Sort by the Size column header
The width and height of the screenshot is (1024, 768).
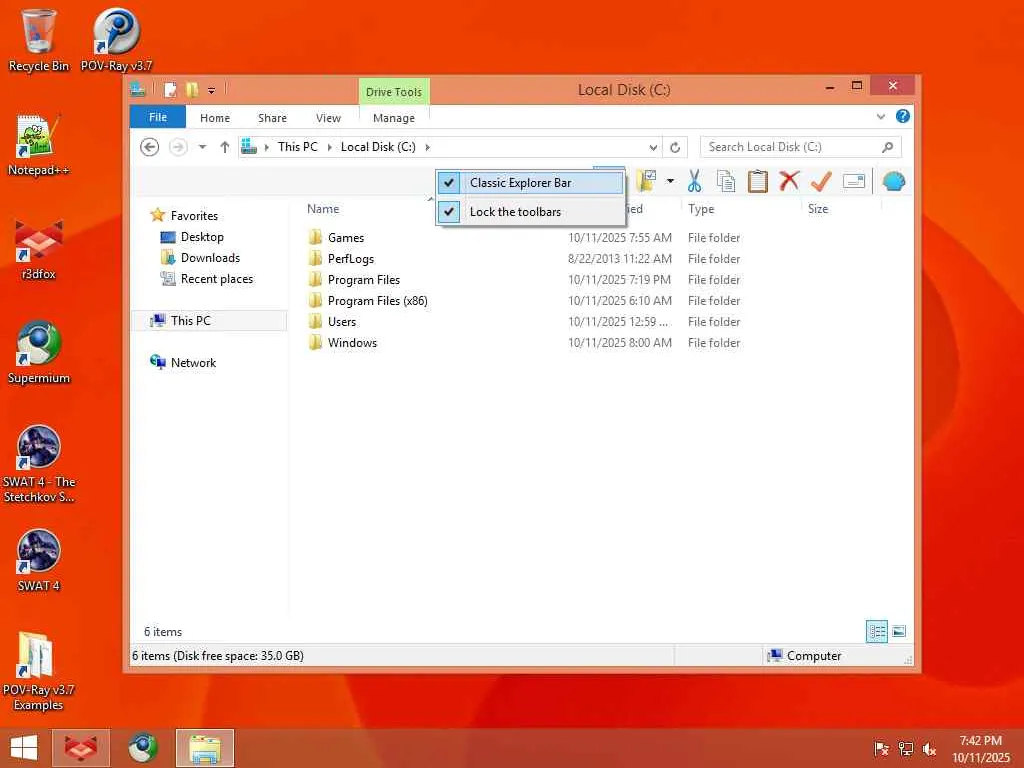click(818, 209)
